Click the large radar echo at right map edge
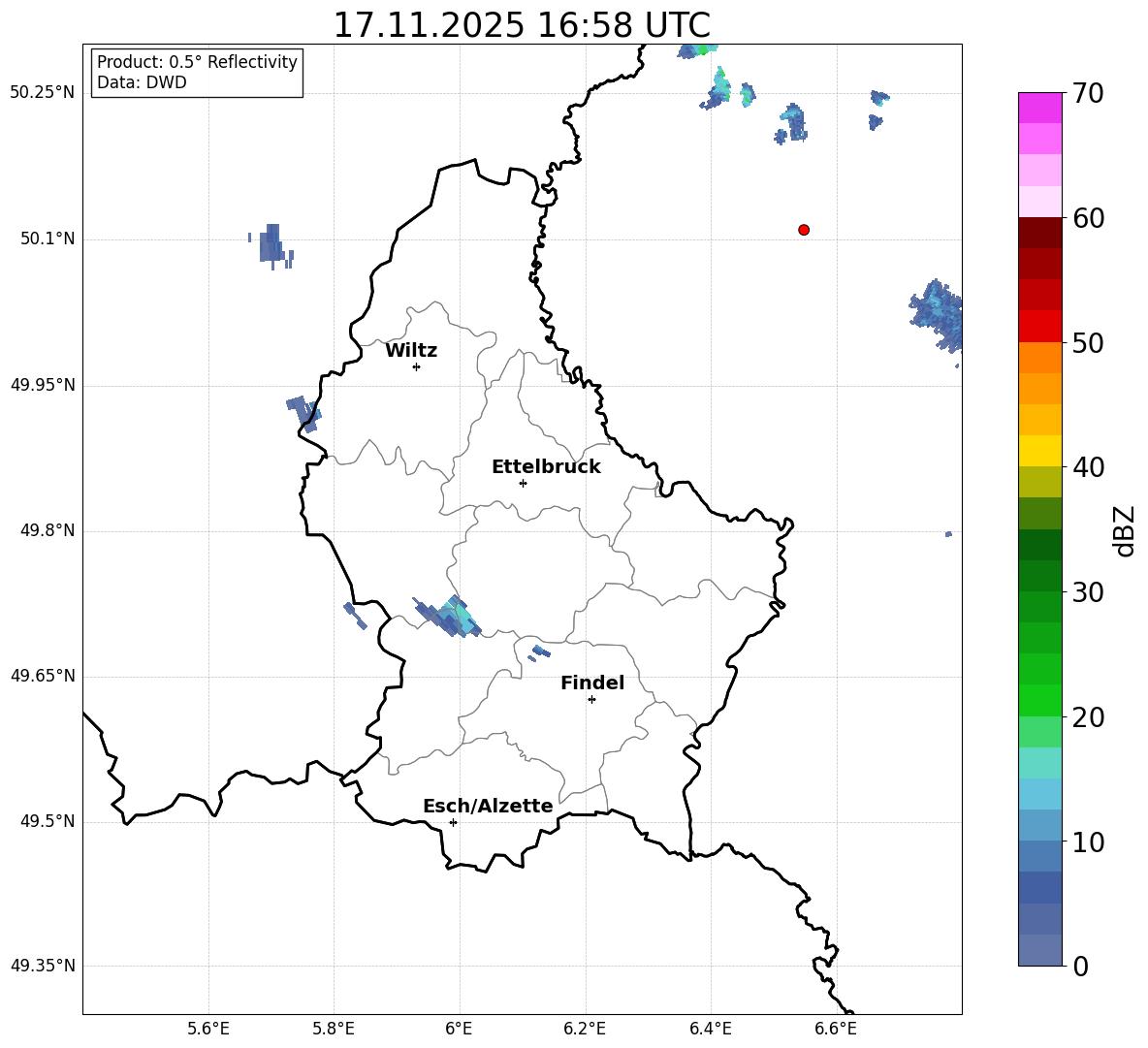Screen dimensions: 1148x1048 point(938,315)
